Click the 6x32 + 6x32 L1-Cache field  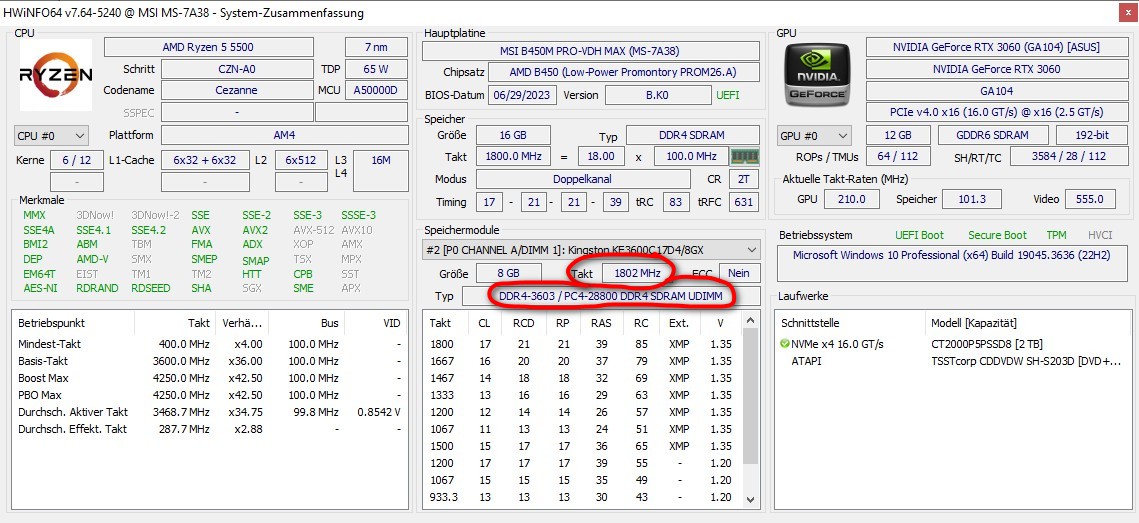(204, 161)
